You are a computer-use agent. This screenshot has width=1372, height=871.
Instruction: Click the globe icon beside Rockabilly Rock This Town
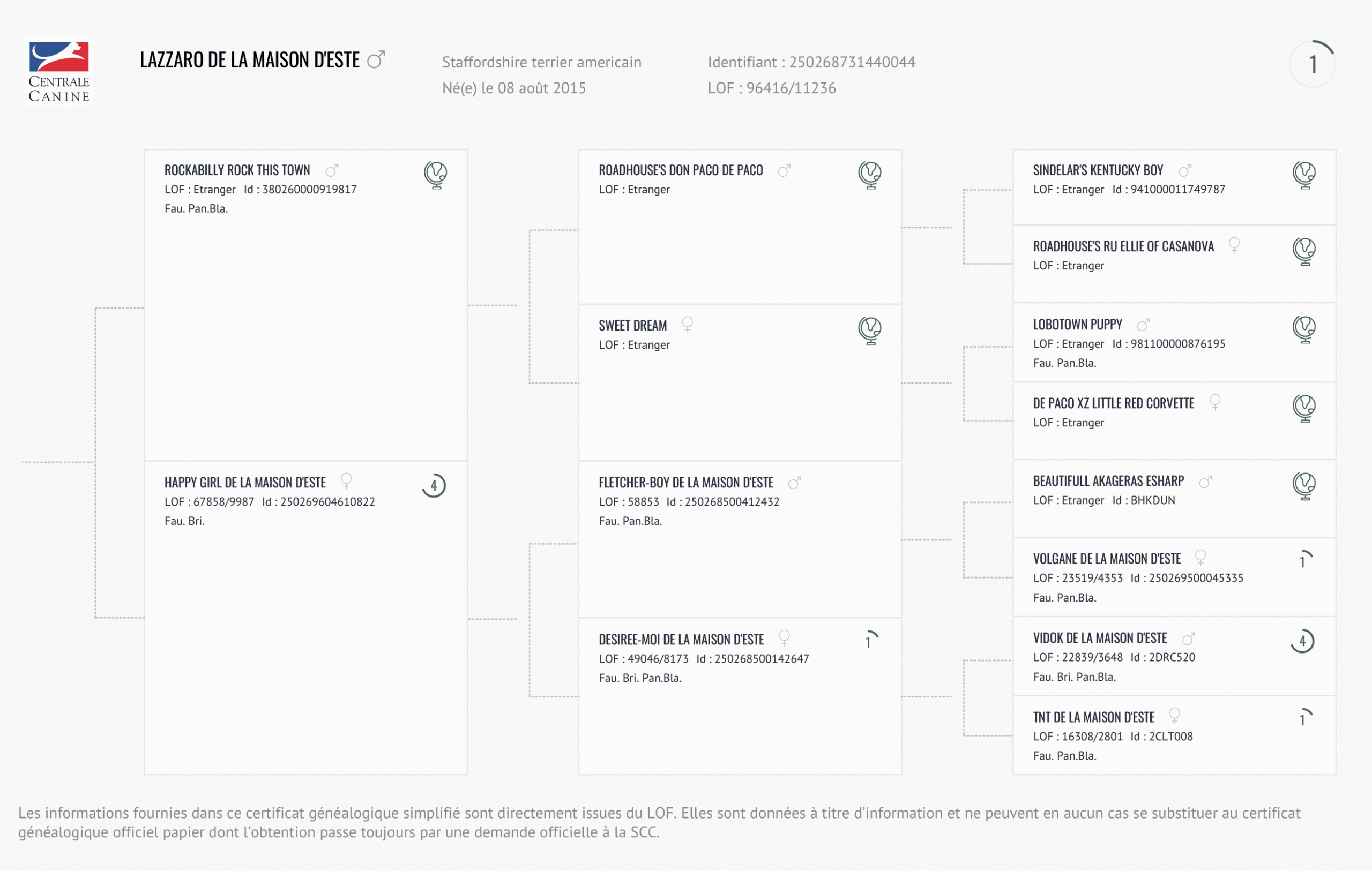click(x=435, y=174)
